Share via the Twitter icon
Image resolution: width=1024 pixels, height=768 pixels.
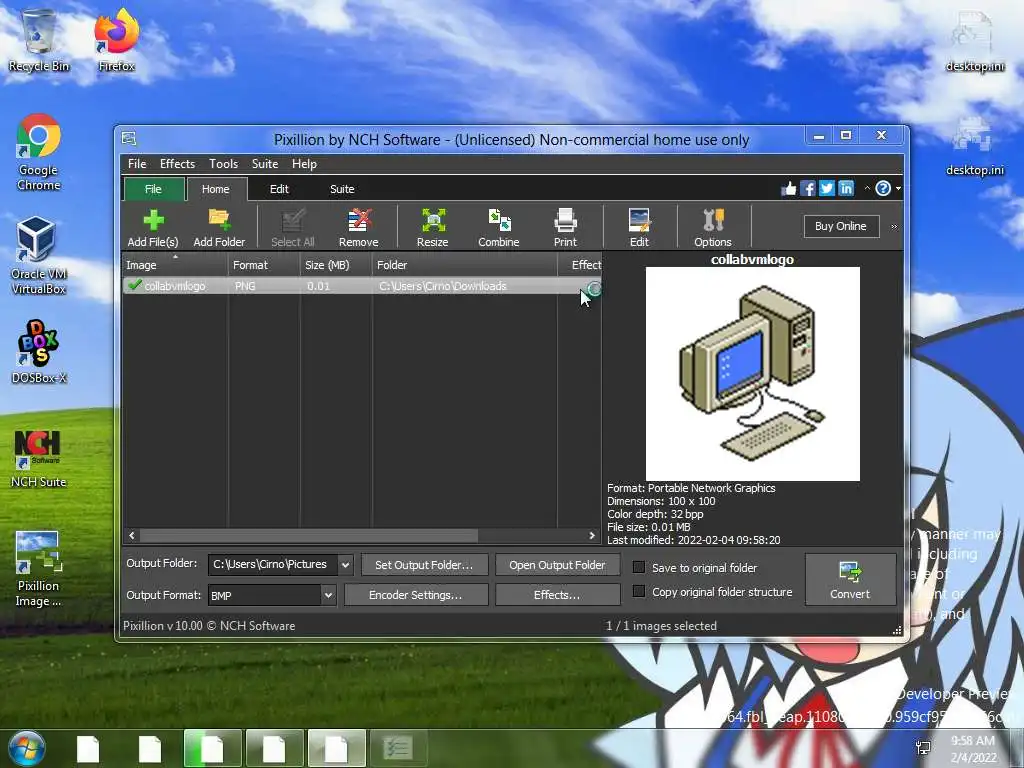pos(827,189)
